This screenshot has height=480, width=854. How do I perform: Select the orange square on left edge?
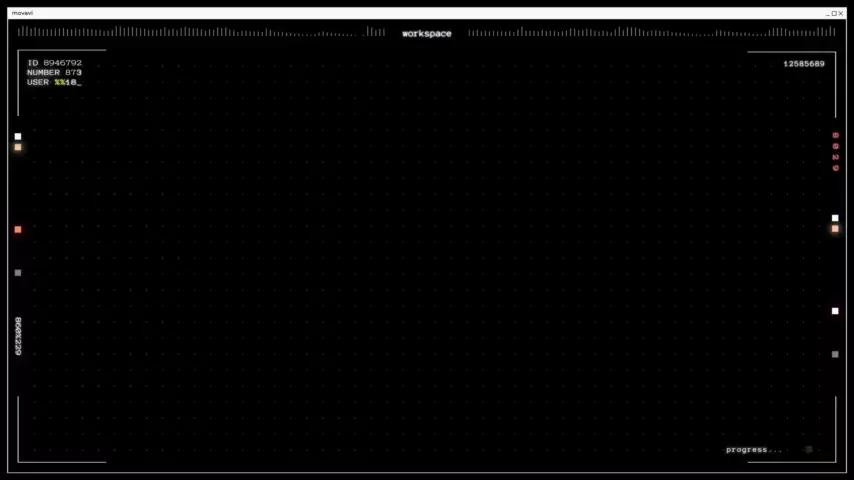(x=17, y=229)
